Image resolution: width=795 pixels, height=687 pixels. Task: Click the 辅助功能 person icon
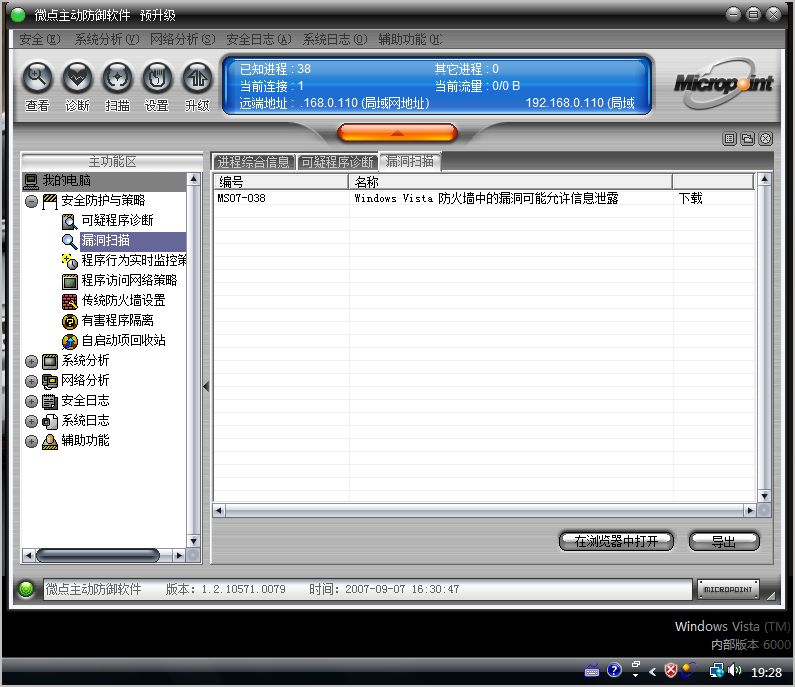coord(50,442)
